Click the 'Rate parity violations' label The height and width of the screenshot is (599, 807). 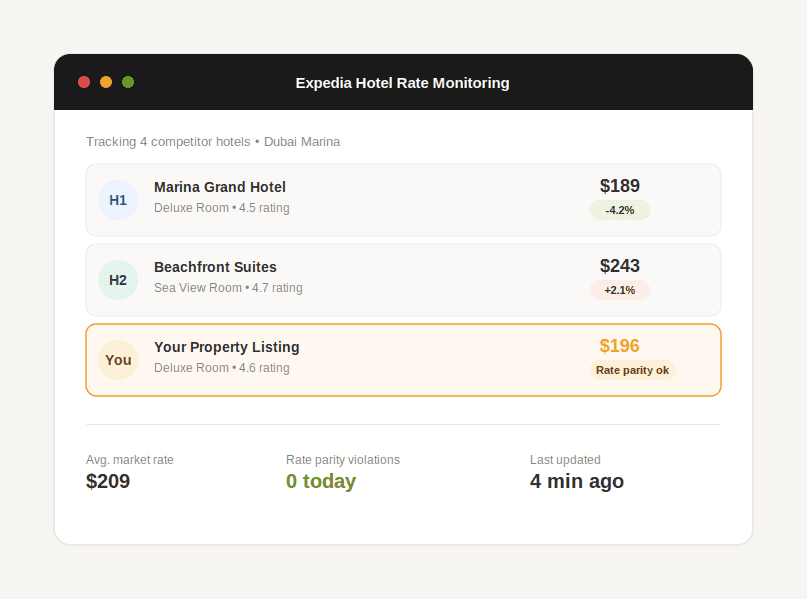[343, 460]
